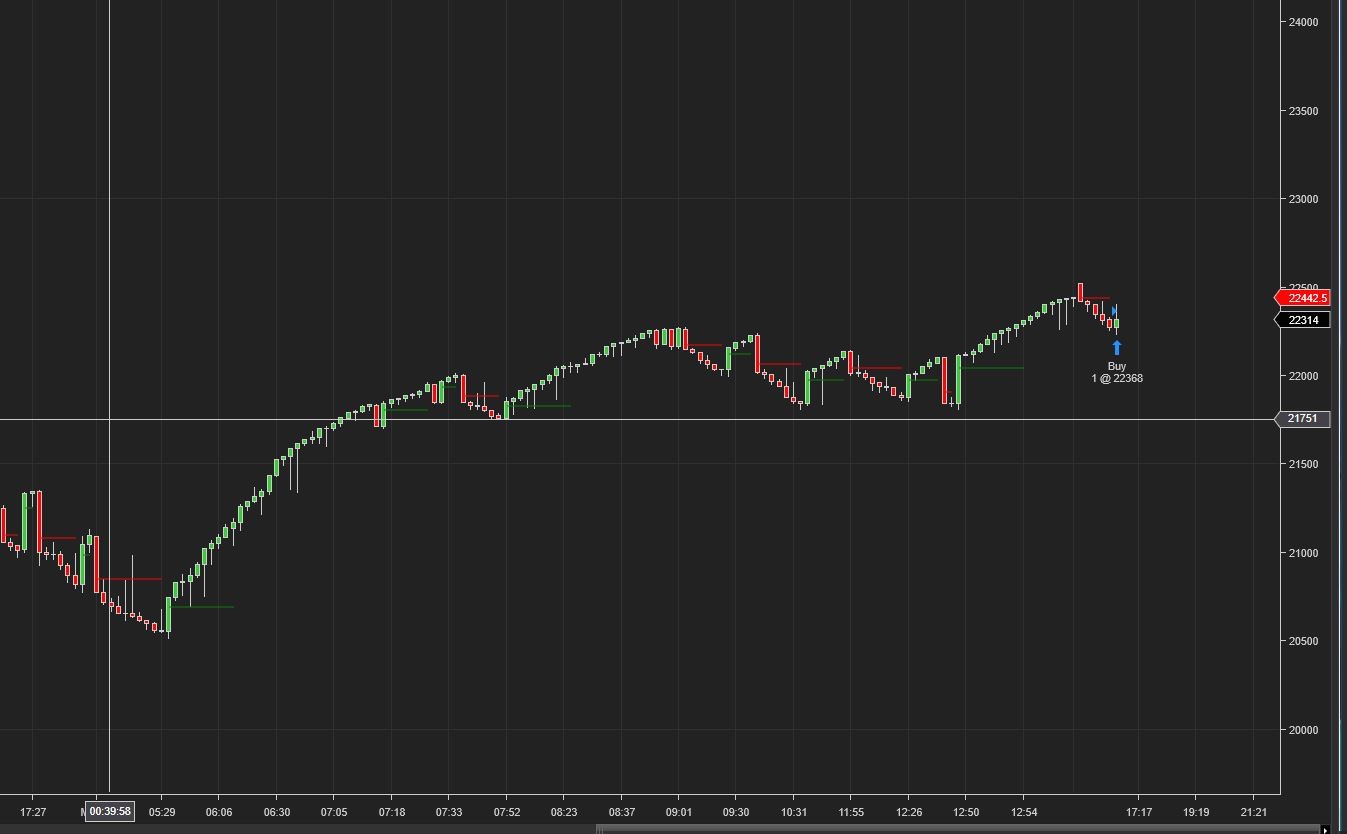Click 07:52 on the time axis
The image size is (1347, 834).
pyautogui.click(x=507, y=812)
